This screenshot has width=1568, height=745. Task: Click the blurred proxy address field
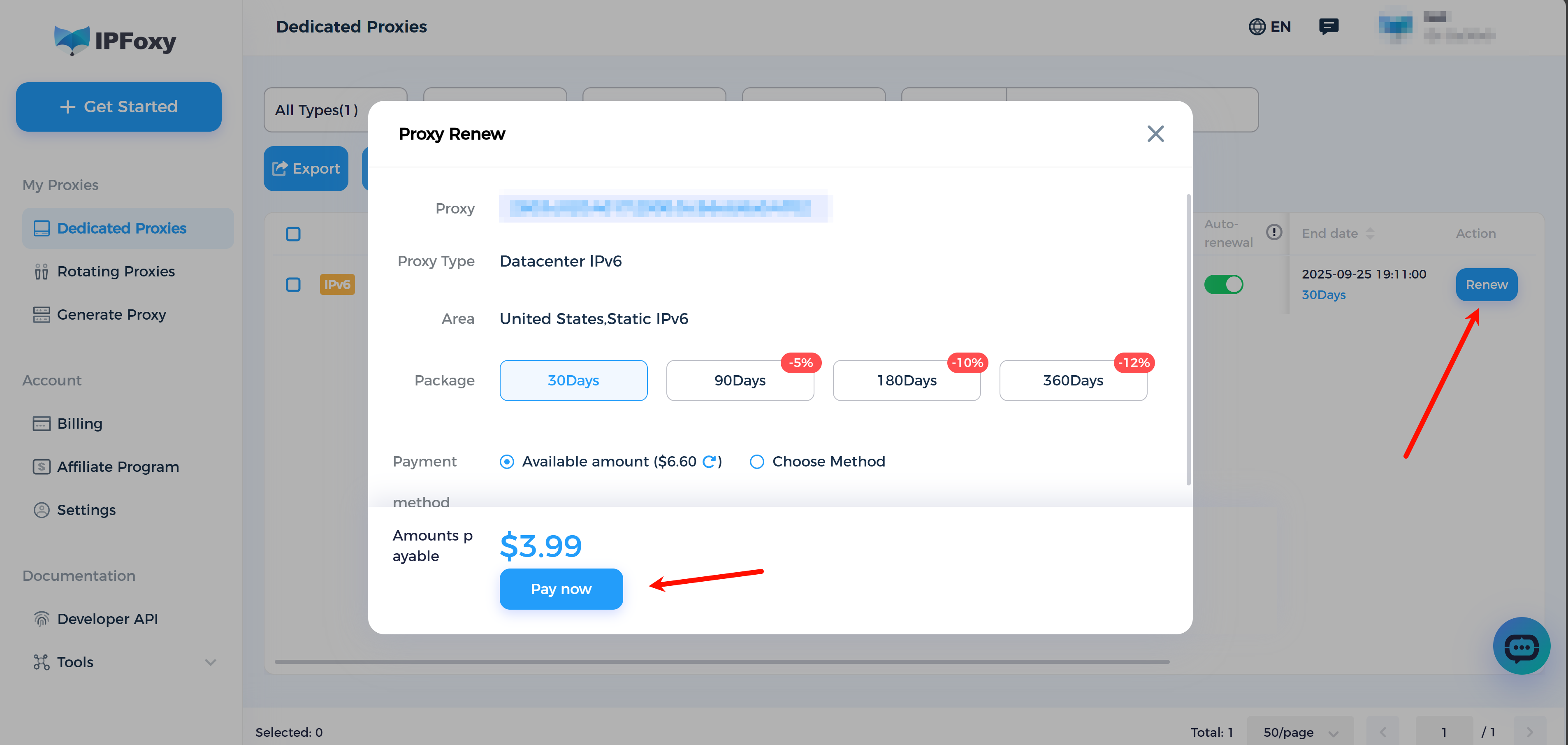666,208
